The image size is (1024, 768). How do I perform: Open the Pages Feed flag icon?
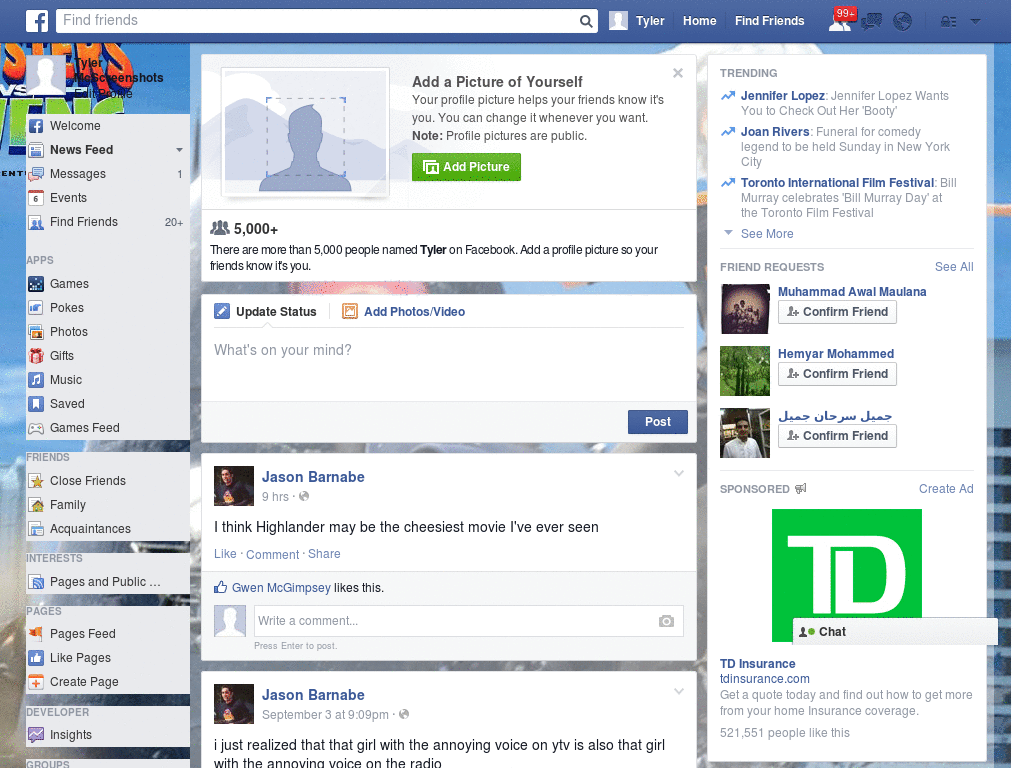click(x=36, y=633)
